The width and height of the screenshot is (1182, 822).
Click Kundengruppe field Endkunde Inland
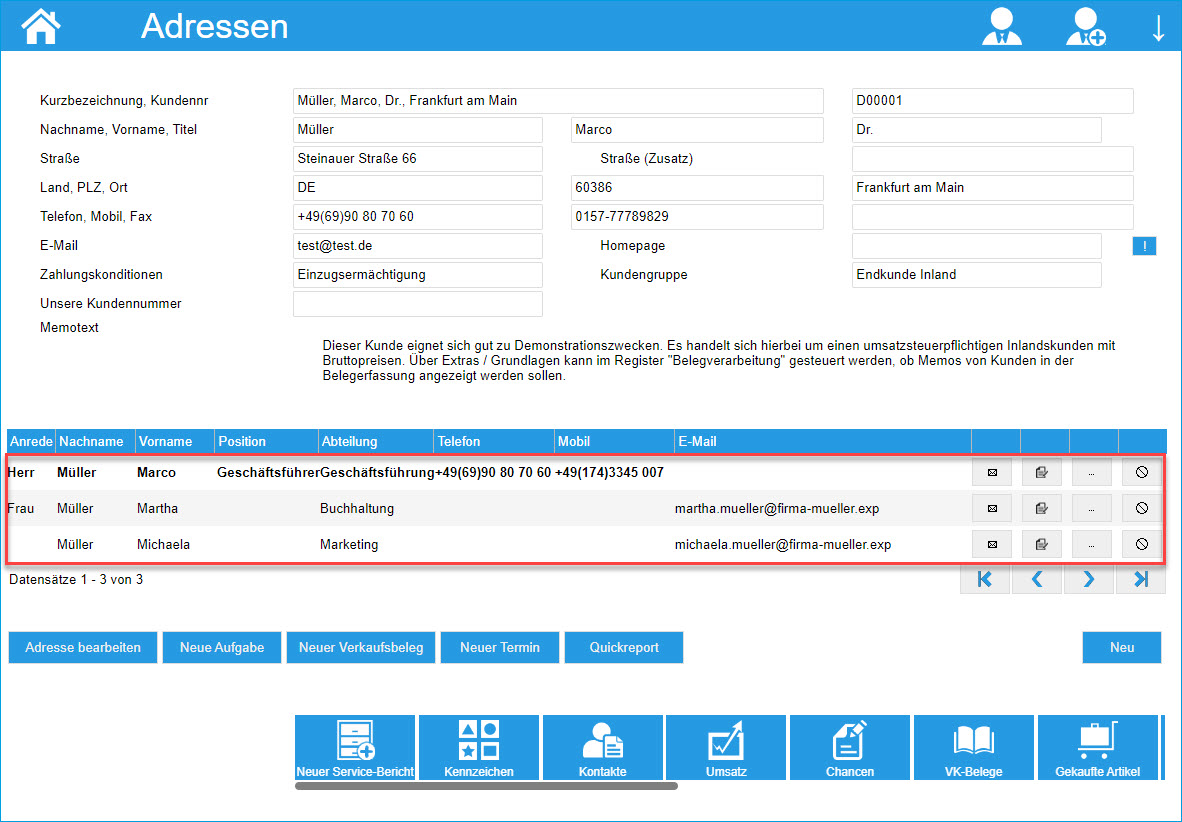pos(977,275)
